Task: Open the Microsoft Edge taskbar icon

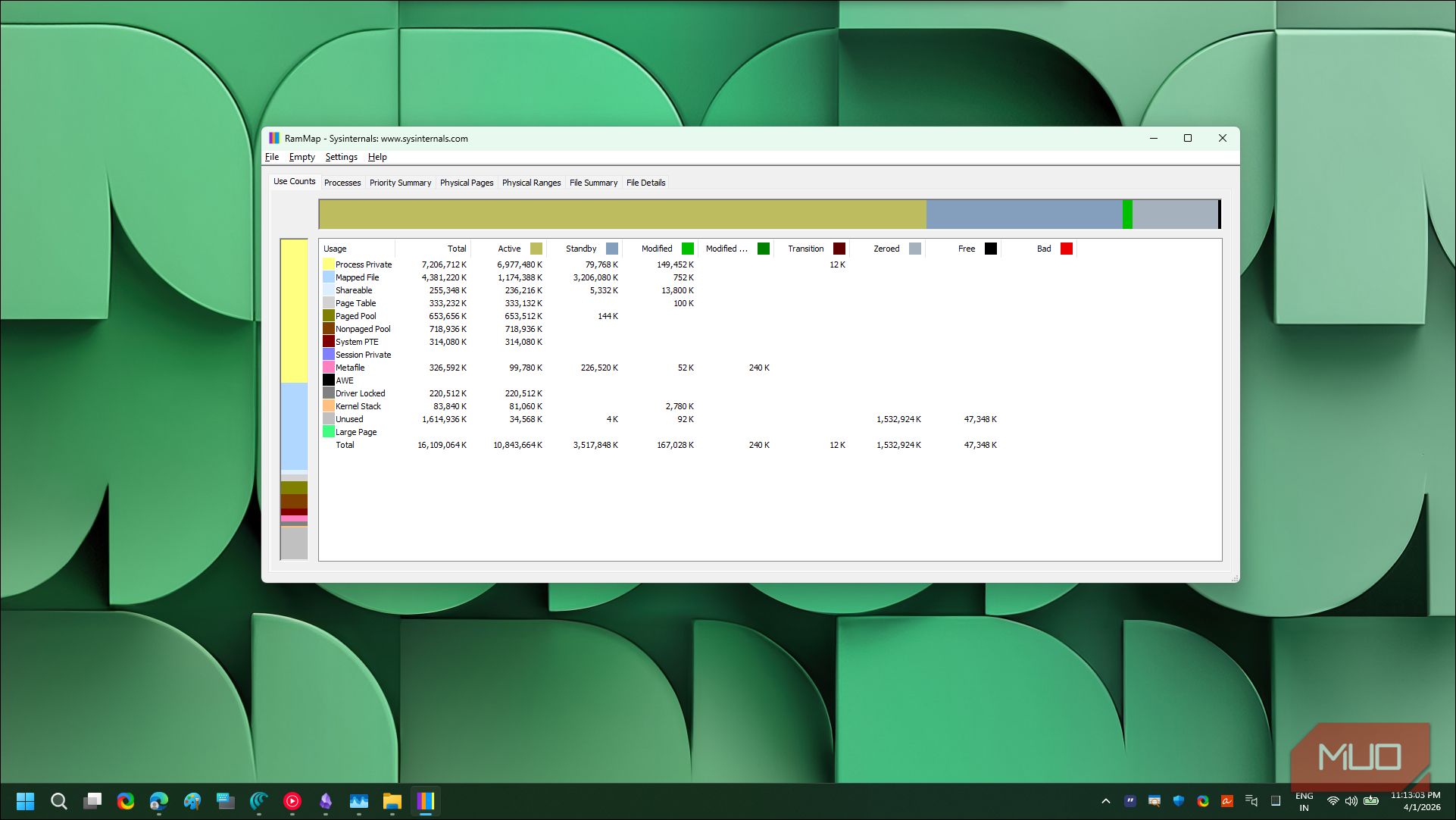Action: (159, 801)
